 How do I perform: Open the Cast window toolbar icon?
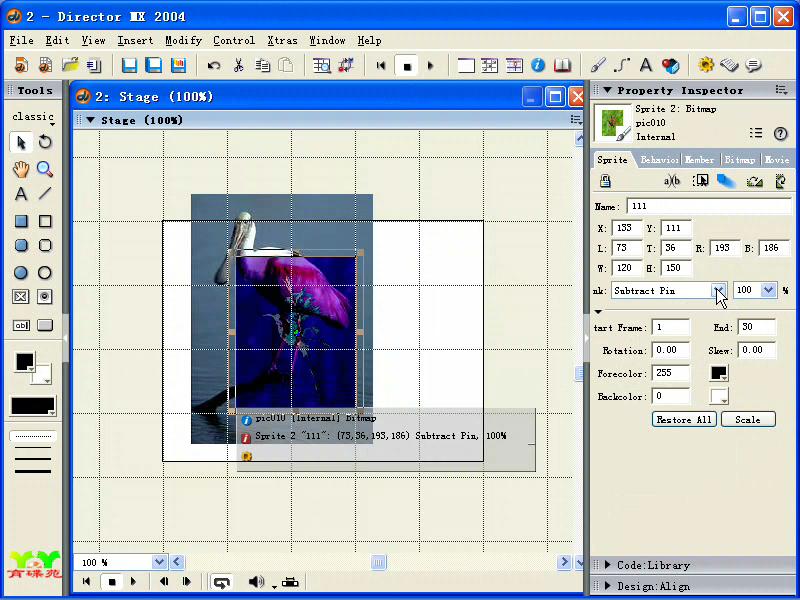pos(490,65)
